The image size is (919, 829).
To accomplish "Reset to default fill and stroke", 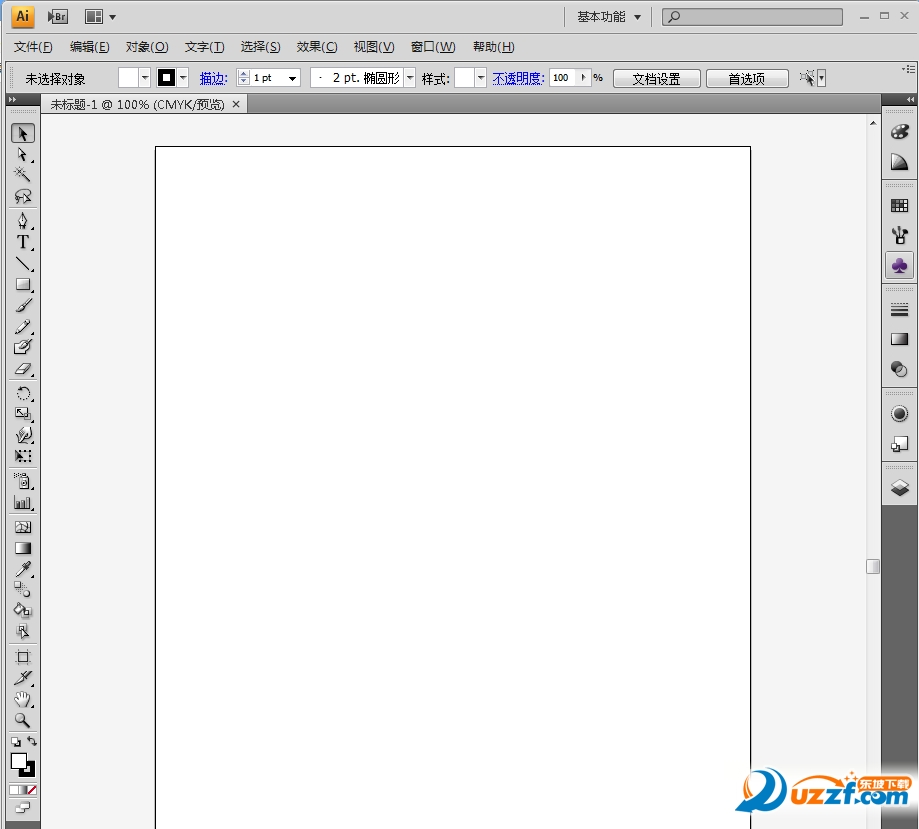I will point(15,742).
